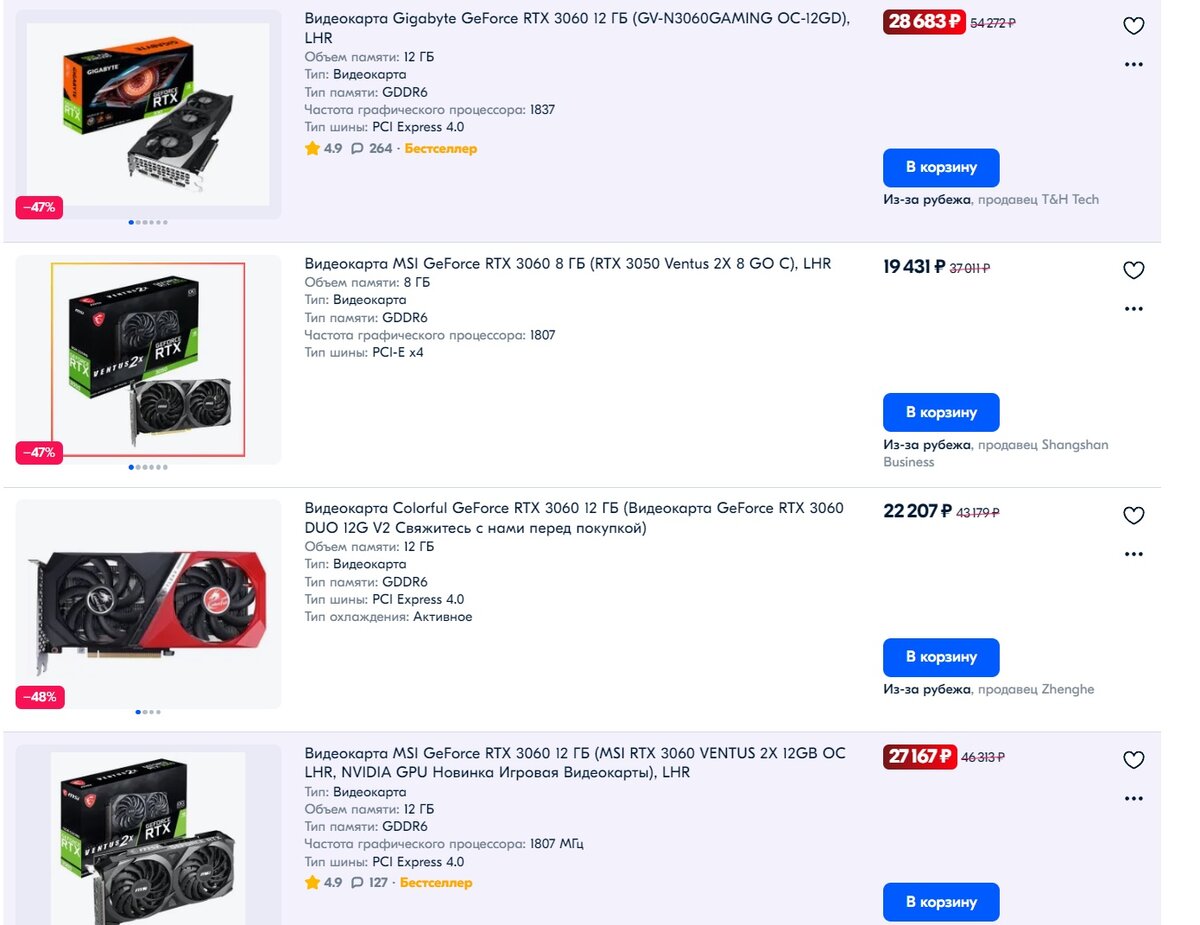Viewport: 1200px width, 925px height.
Task: Click image carousel dots under MSI 8 ГБ photo
Action: 148,467
